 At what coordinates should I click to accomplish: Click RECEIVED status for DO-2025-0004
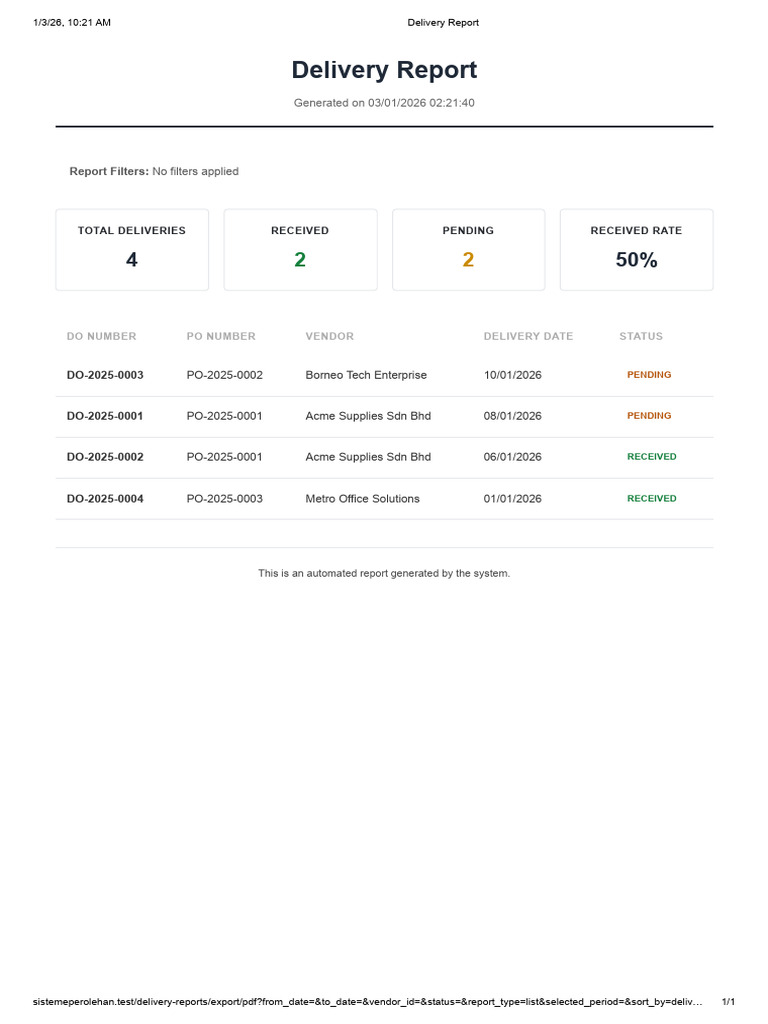coord(652,498)
